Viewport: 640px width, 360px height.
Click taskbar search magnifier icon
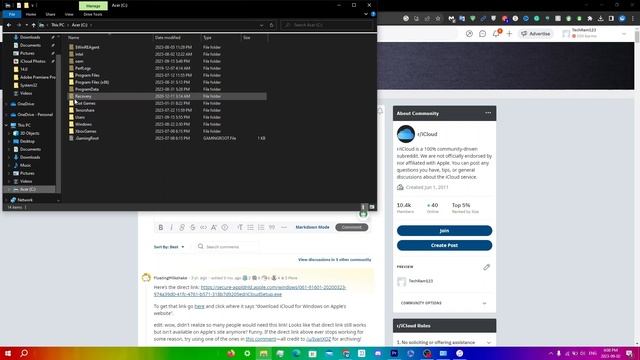coord(24,353)
